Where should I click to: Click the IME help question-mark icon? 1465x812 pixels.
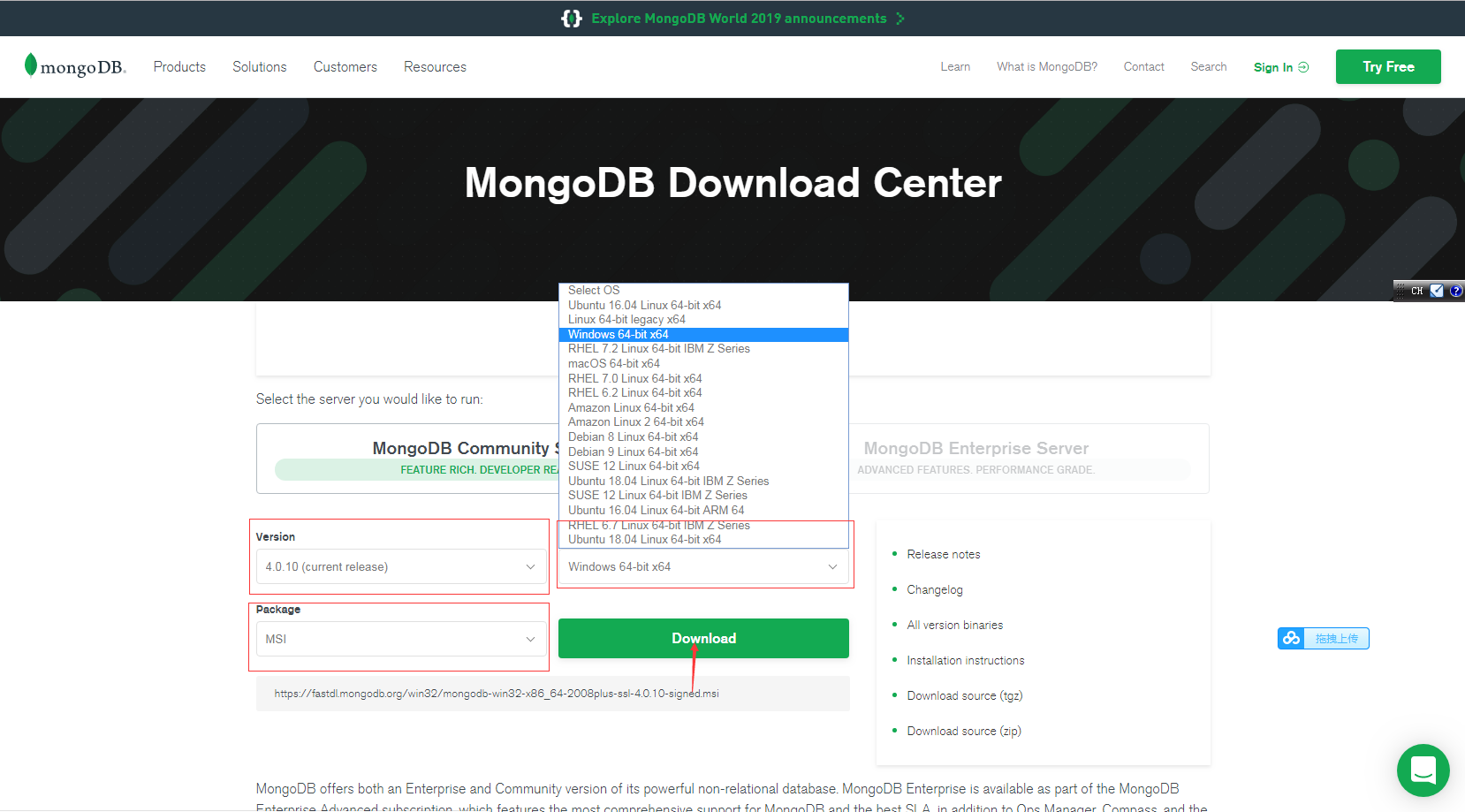click(x=1457, y=290)
